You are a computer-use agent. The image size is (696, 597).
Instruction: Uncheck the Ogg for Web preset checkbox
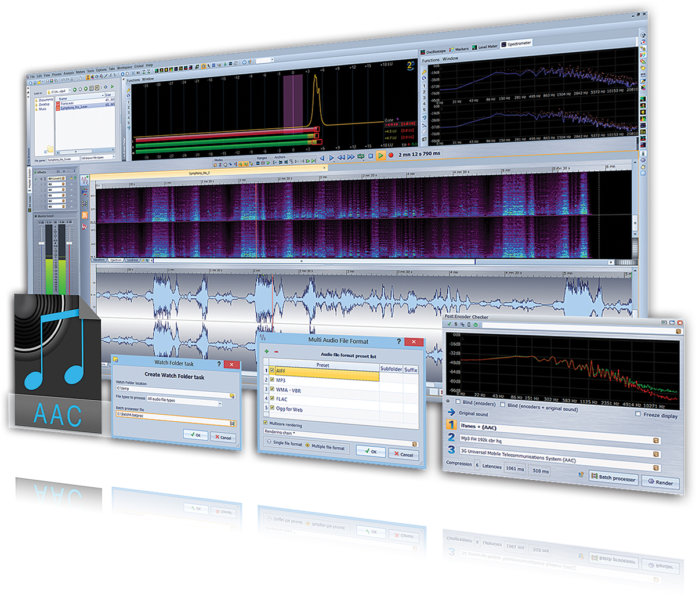[x=272, y=408]
